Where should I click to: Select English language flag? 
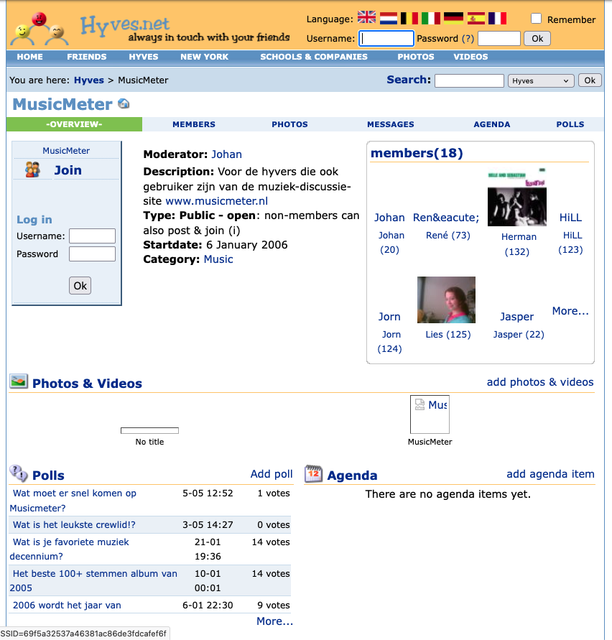click(x=367, y=18)
